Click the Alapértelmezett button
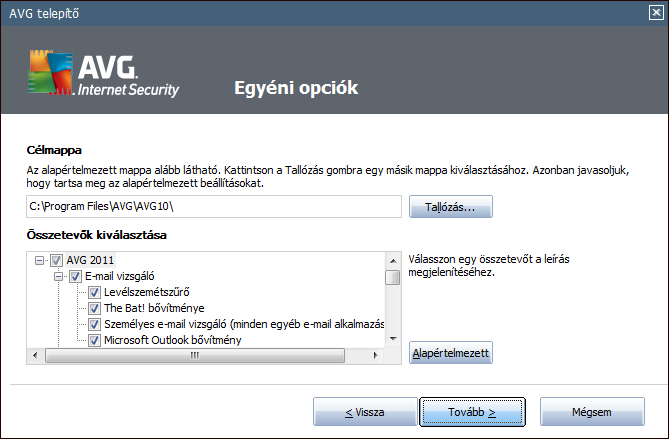The height and width of the screenshot is (439, 669). [451, 353]
